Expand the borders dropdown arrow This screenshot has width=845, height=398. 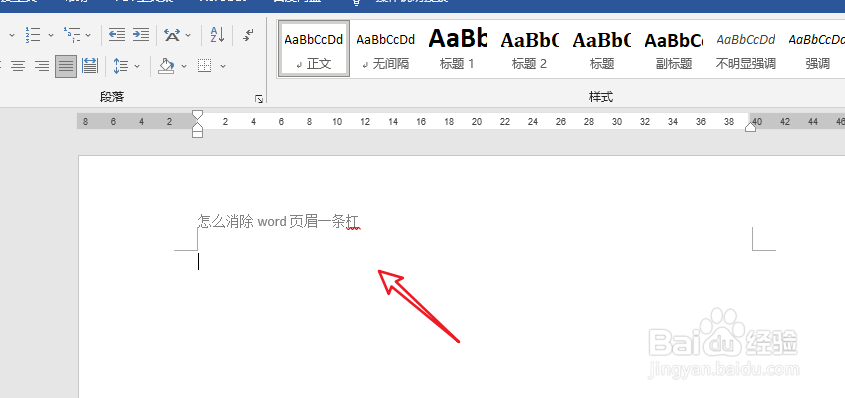tap(223, 66)
